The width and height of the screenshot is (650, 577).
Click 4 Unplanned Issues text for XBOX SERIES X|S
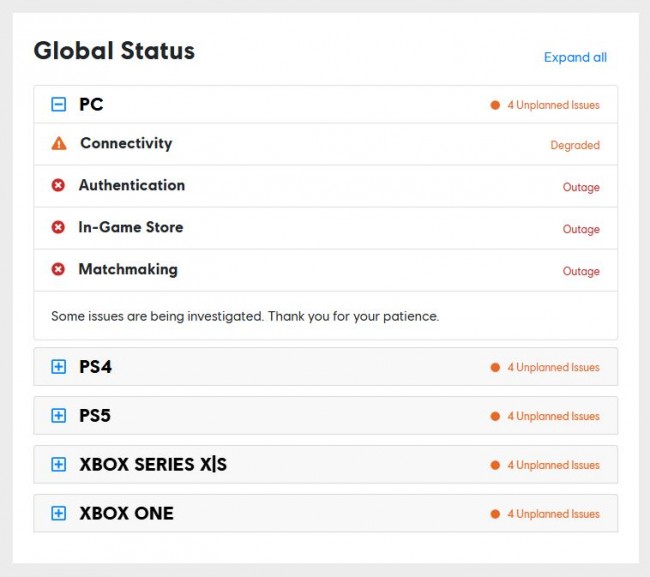click(553, 465)
